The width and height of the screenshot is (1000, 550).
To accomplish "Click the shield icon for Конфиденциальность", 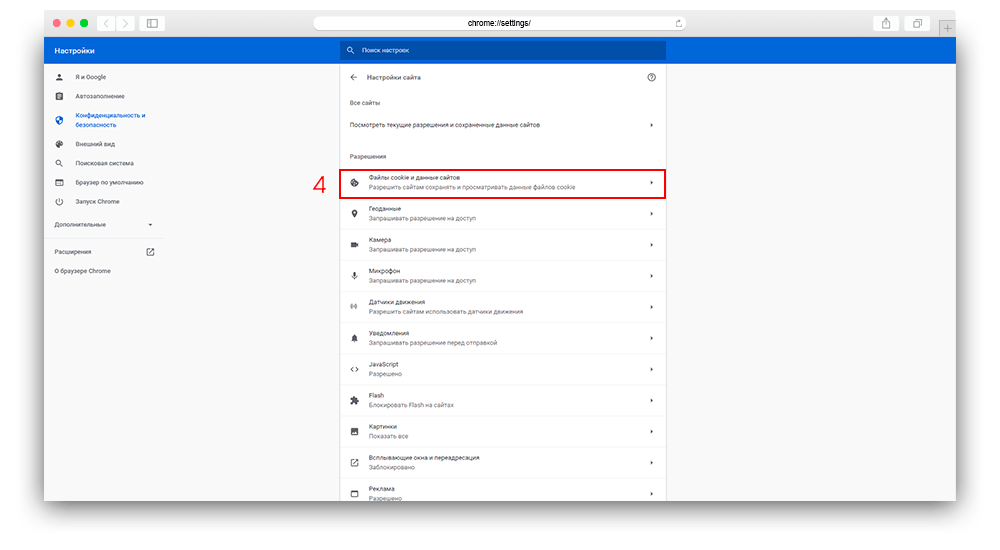I will click(59, 120).
